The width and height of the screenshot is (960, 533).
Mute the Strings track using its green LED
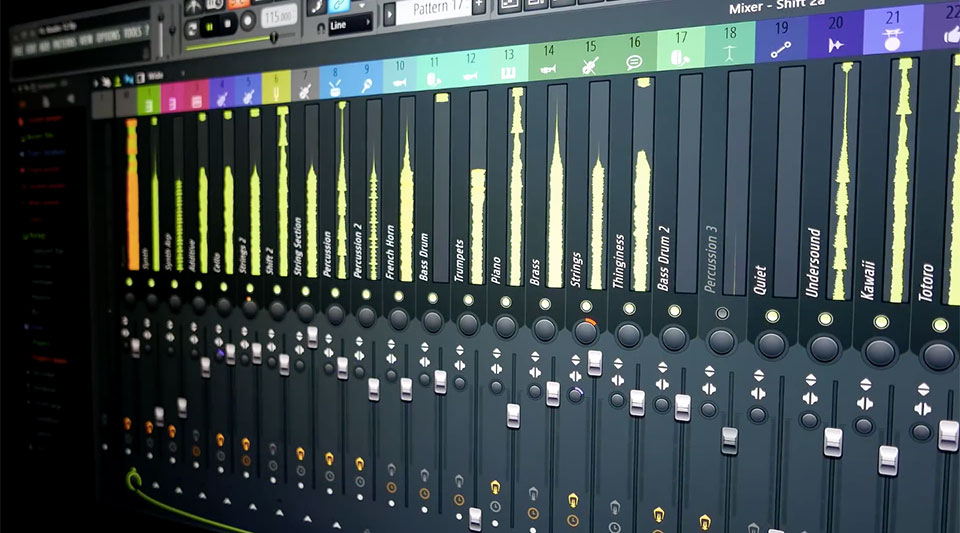(586, 306)
